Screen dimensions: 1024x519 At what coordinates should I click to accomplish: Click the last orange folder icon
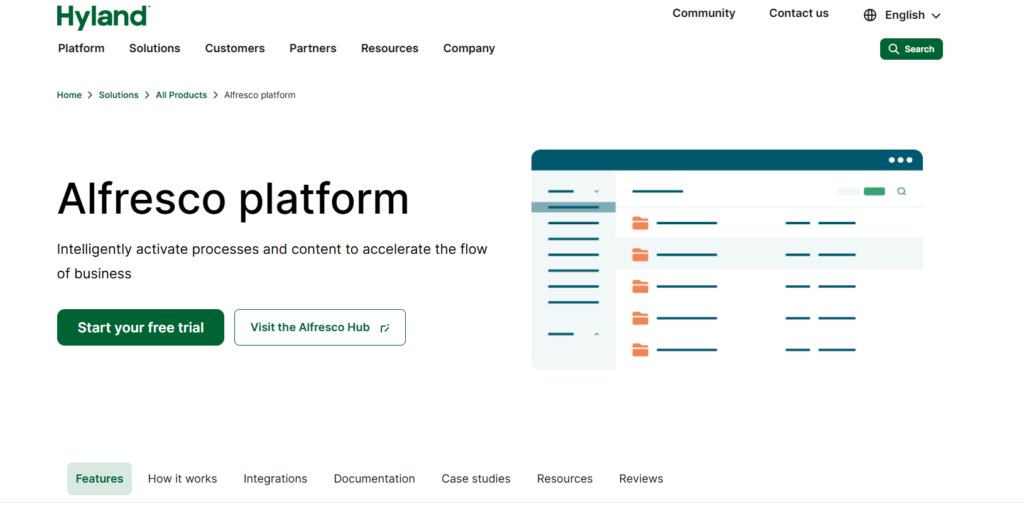point(640,350)
